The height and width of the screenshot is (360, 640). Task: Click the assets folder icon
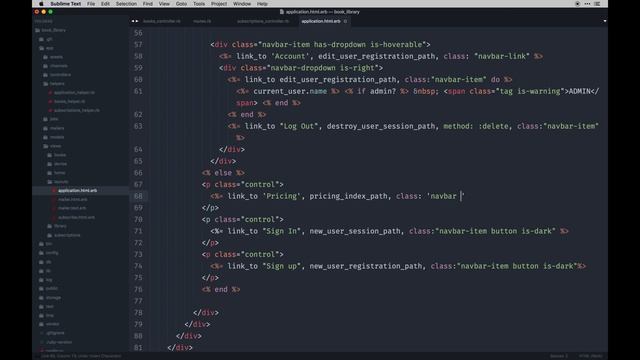[45, 57]
